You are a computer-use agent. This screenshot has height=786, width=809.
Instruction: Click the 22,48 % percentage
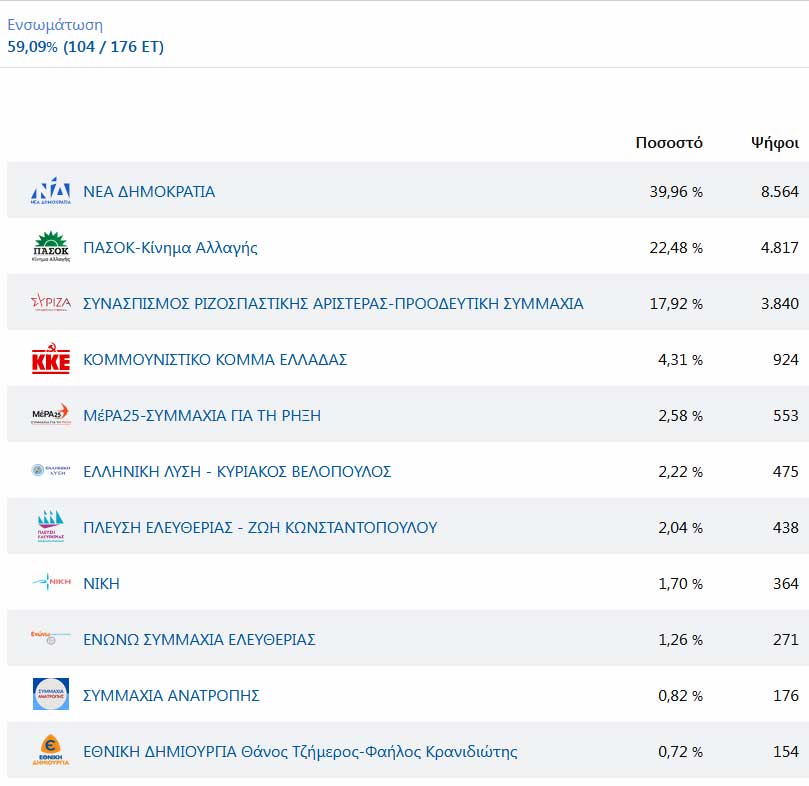click(x=676, y=248)
